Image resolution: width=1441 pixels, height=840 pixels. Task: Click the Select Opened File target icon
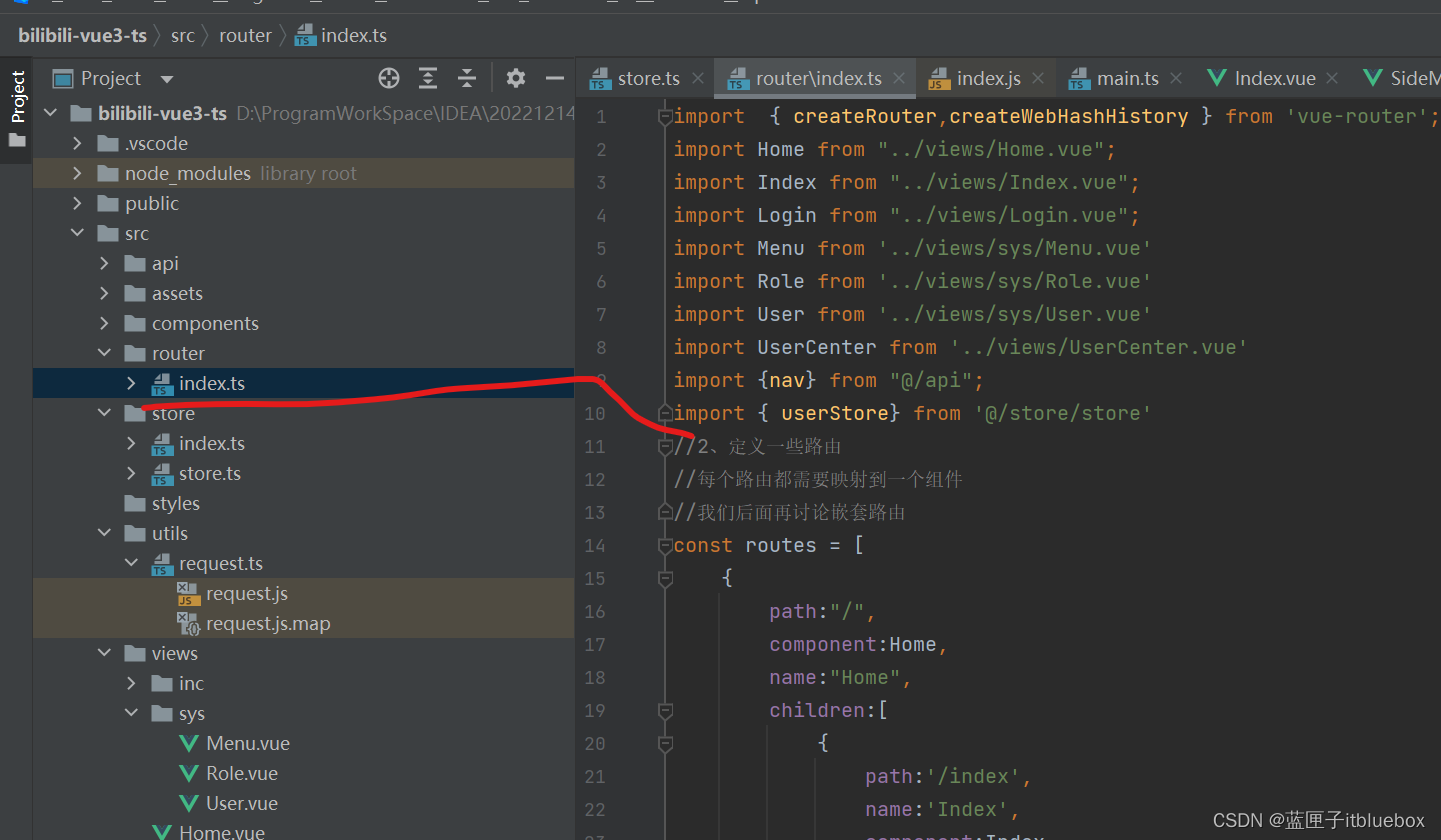pos(389,78)
